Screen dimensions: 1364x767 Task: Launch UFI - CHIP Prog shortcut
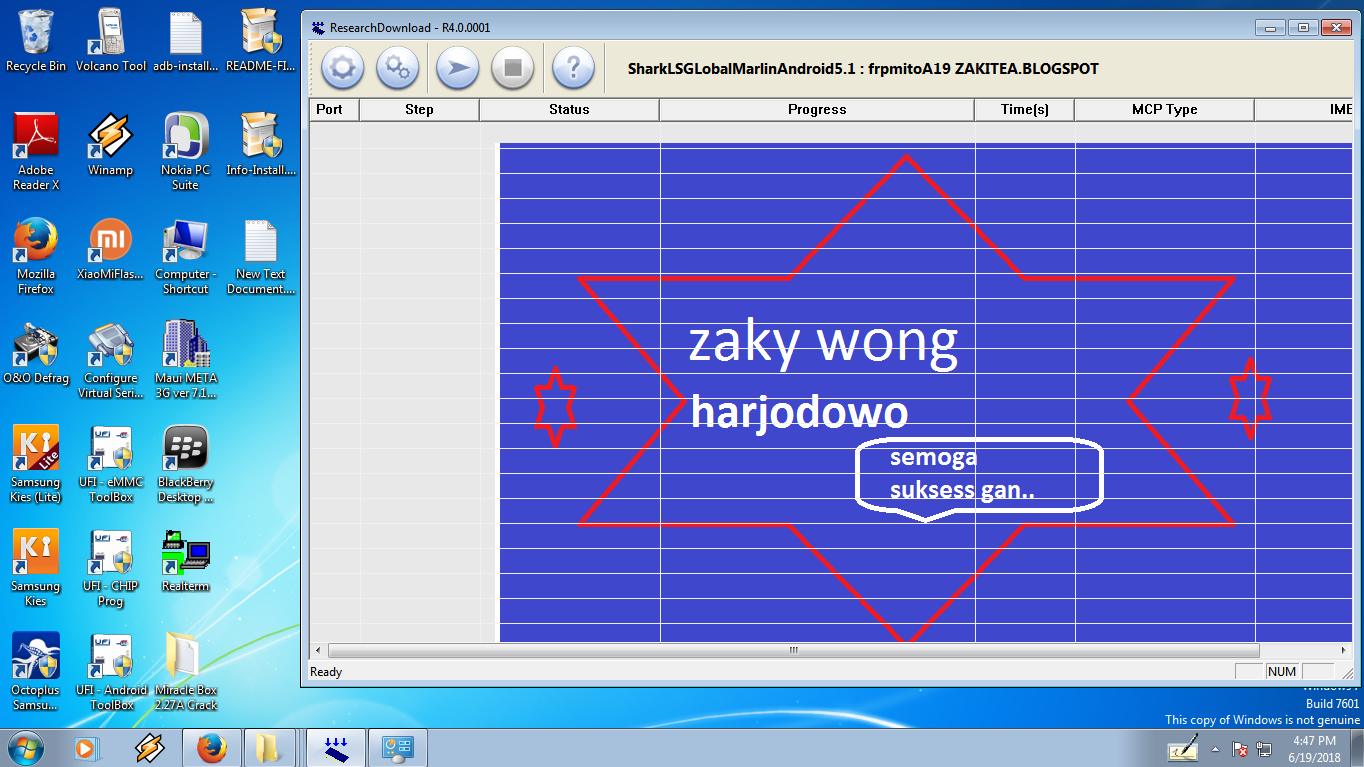coord(110,567)
